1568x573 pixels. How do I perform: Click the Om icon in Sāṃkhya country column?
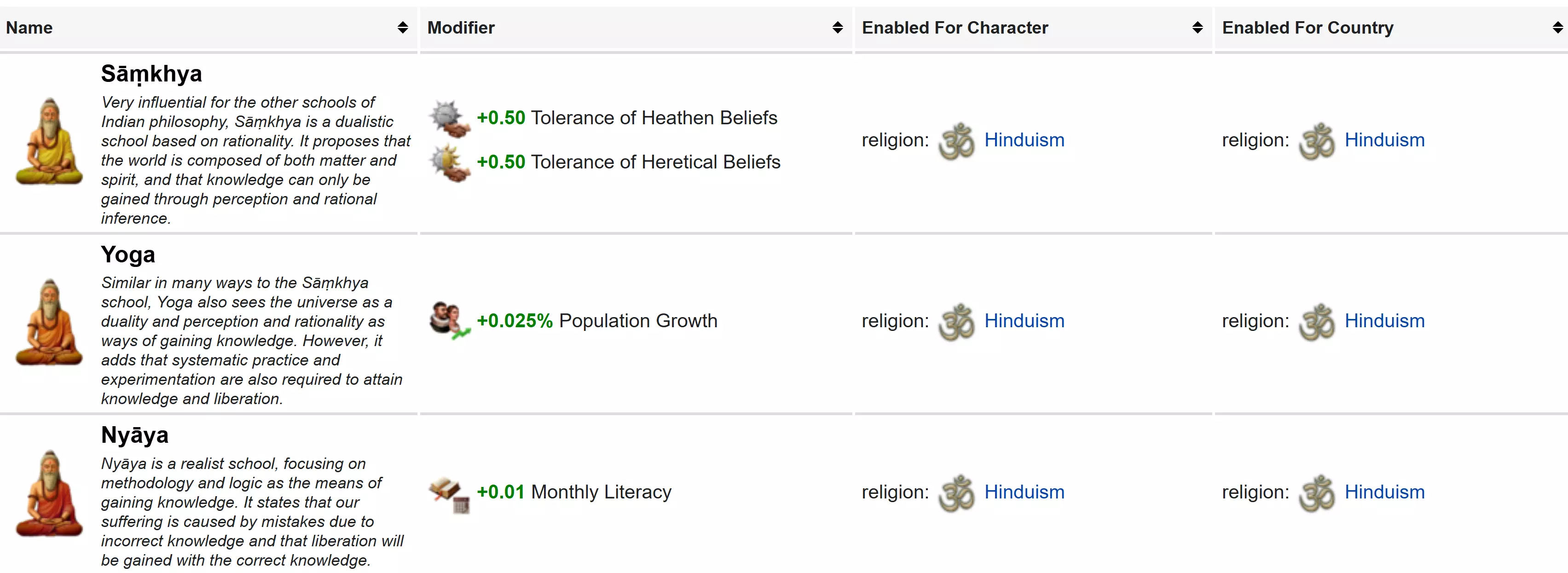pos(1316,141)
